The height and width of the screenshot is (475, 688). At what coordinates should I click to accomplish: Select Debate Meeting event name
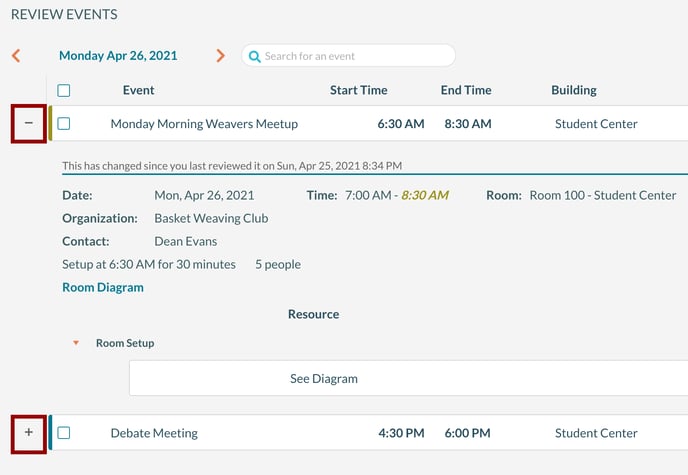[x=154, y=433]
